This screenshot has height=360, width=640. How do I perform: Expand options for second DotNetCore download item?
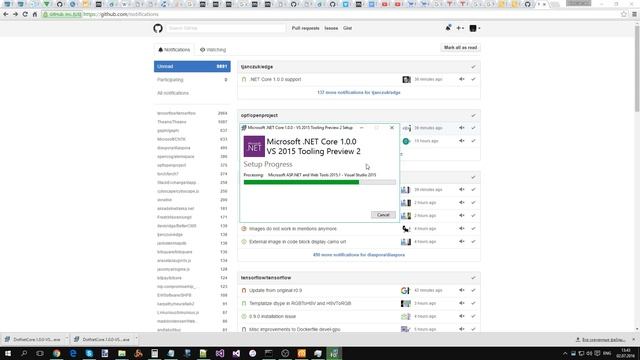tap(136, 339)
